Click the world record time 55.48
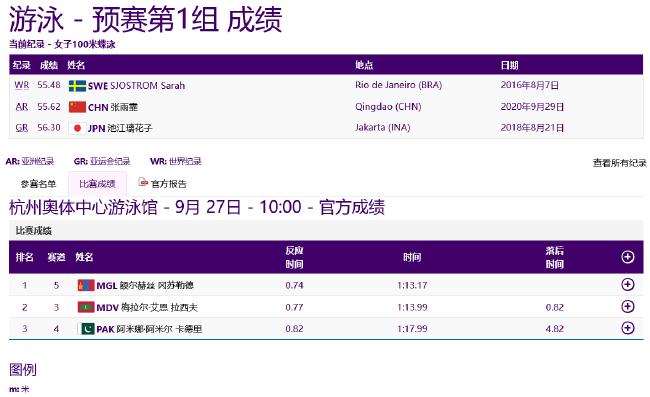Screen dimensions: 650x397 click(49, 85)
